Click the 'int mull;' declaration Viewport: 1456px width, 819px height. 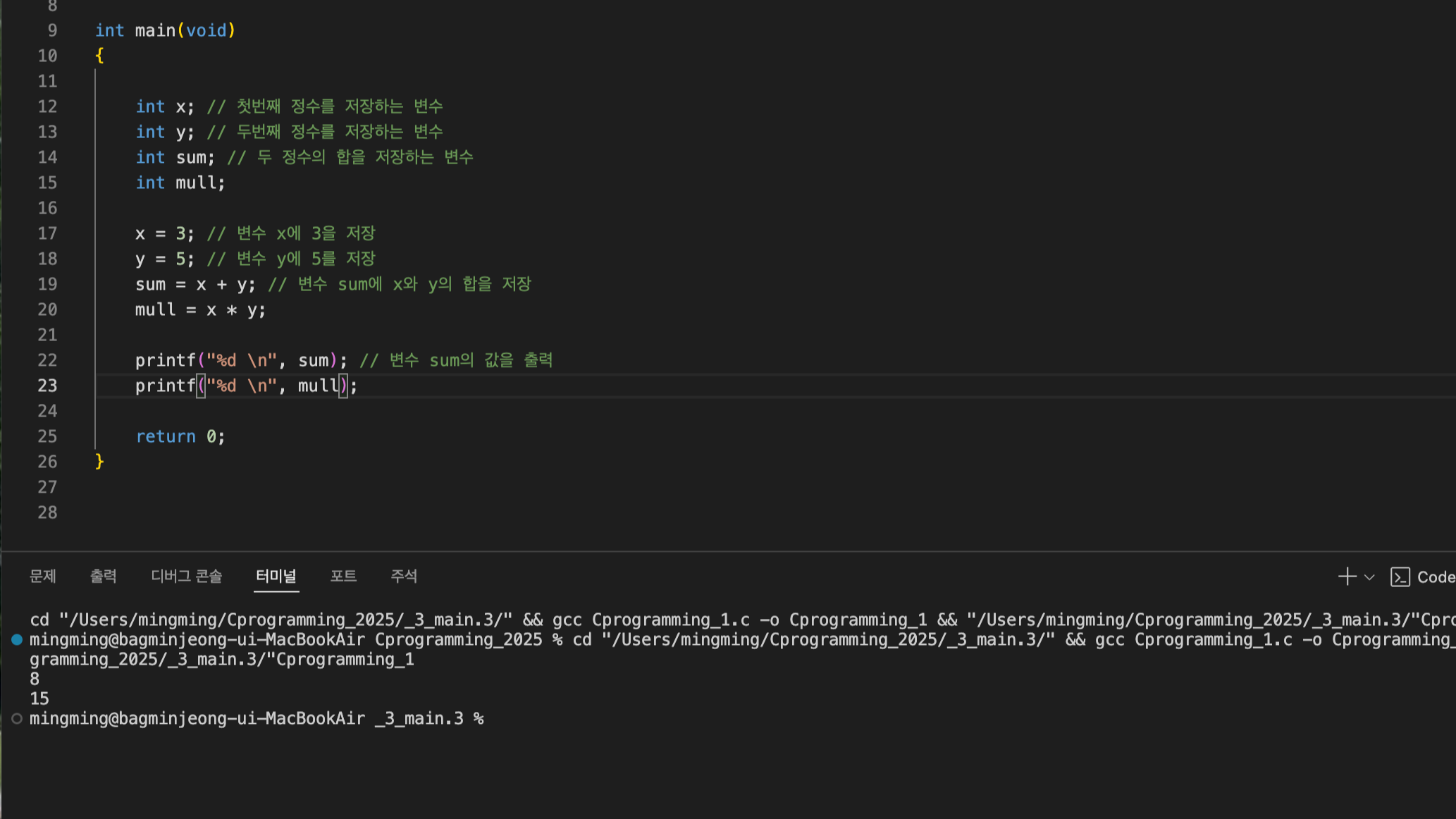click(180, 183)
